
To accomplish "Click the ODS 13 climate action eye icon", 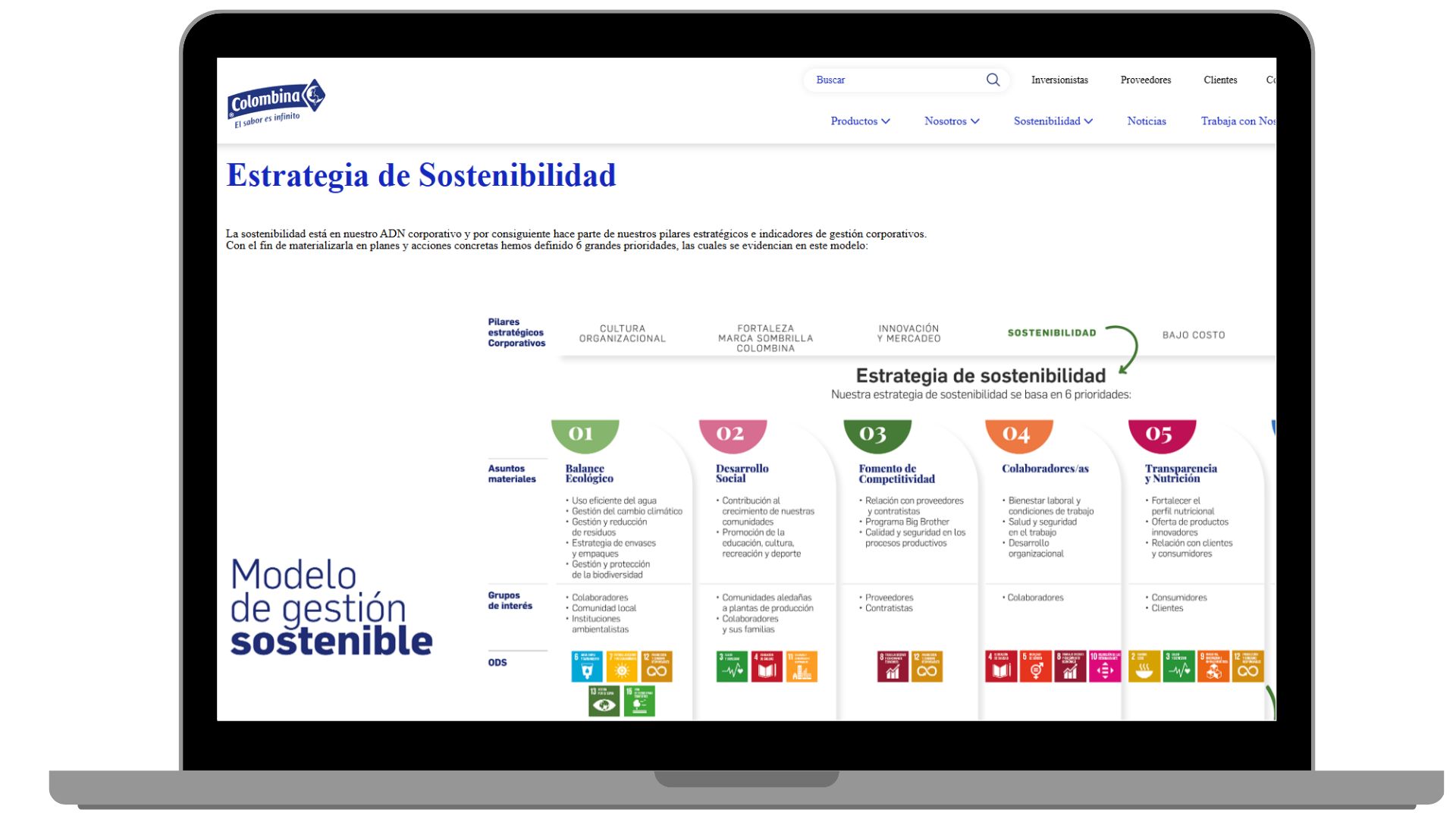I will point(604,701).
